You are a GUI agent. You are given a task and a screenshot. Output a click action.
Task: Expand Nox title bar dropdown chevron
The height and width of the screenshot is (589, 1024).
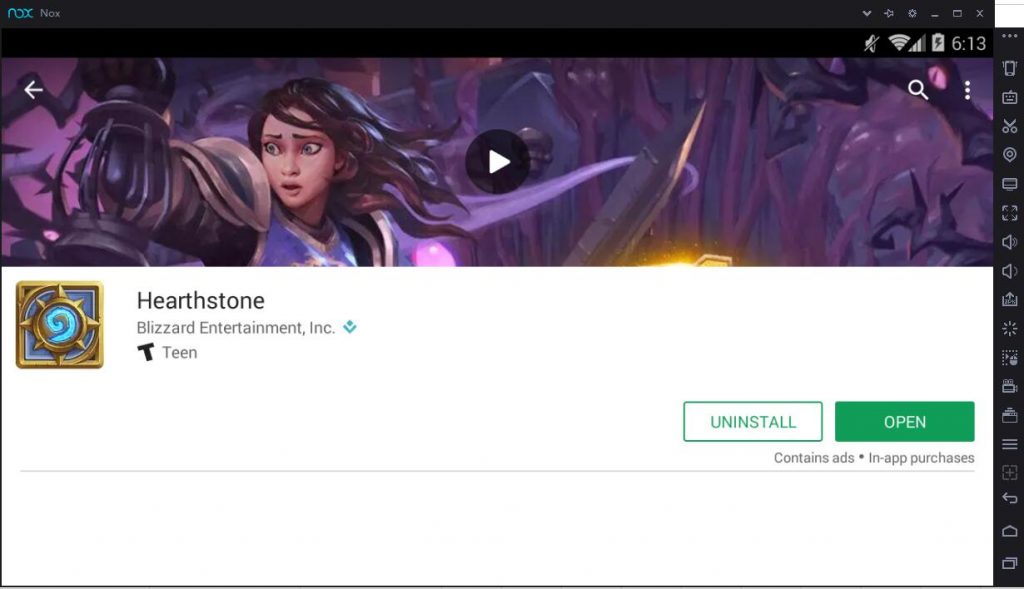(867, 13)
